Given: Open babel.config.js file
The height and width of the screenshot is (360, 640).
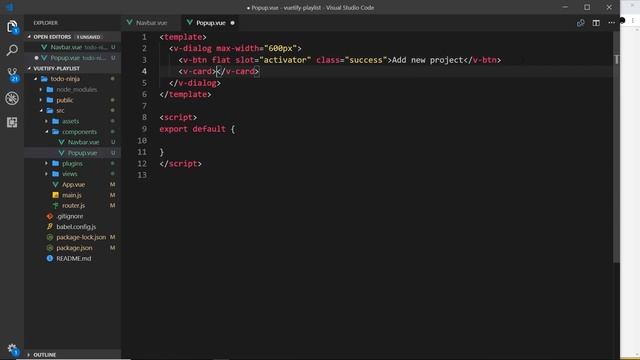Looking at the screenshot, I should (x=76, y=227).
